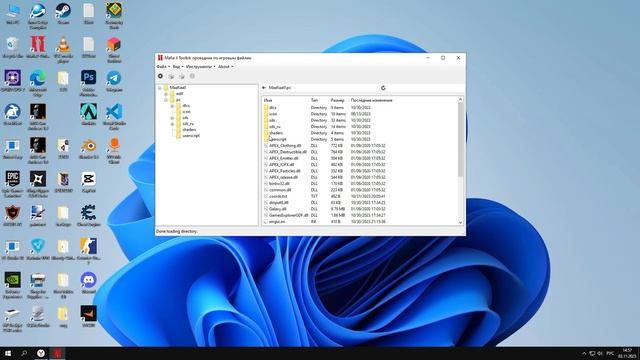This screenshot has width=640, height=360.
Task: Expand the edit folder tree node
Action: (x=166, y=93)
